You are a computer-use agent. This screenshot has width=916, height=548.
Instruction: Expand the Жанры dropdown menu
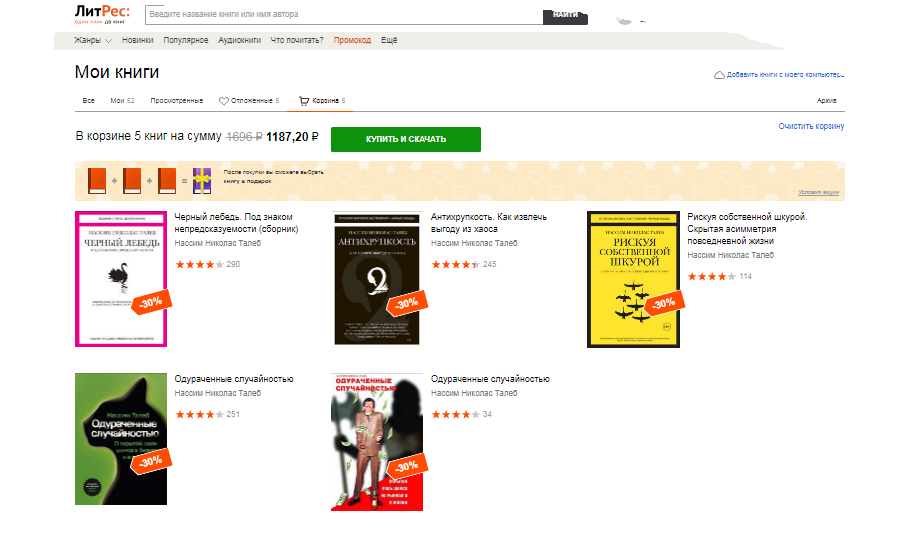pyautogui.click(x=93, y=40)
